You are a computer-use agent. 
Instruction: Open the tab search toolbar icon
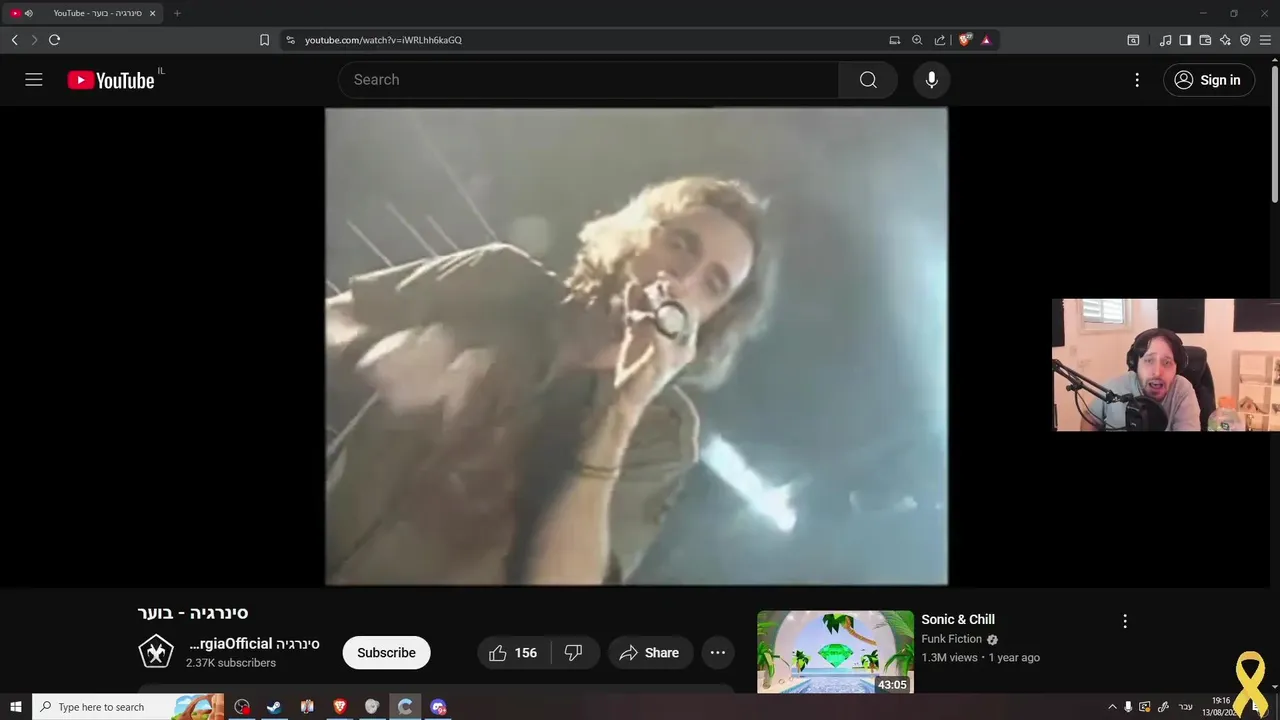[x=1133, y=40]
